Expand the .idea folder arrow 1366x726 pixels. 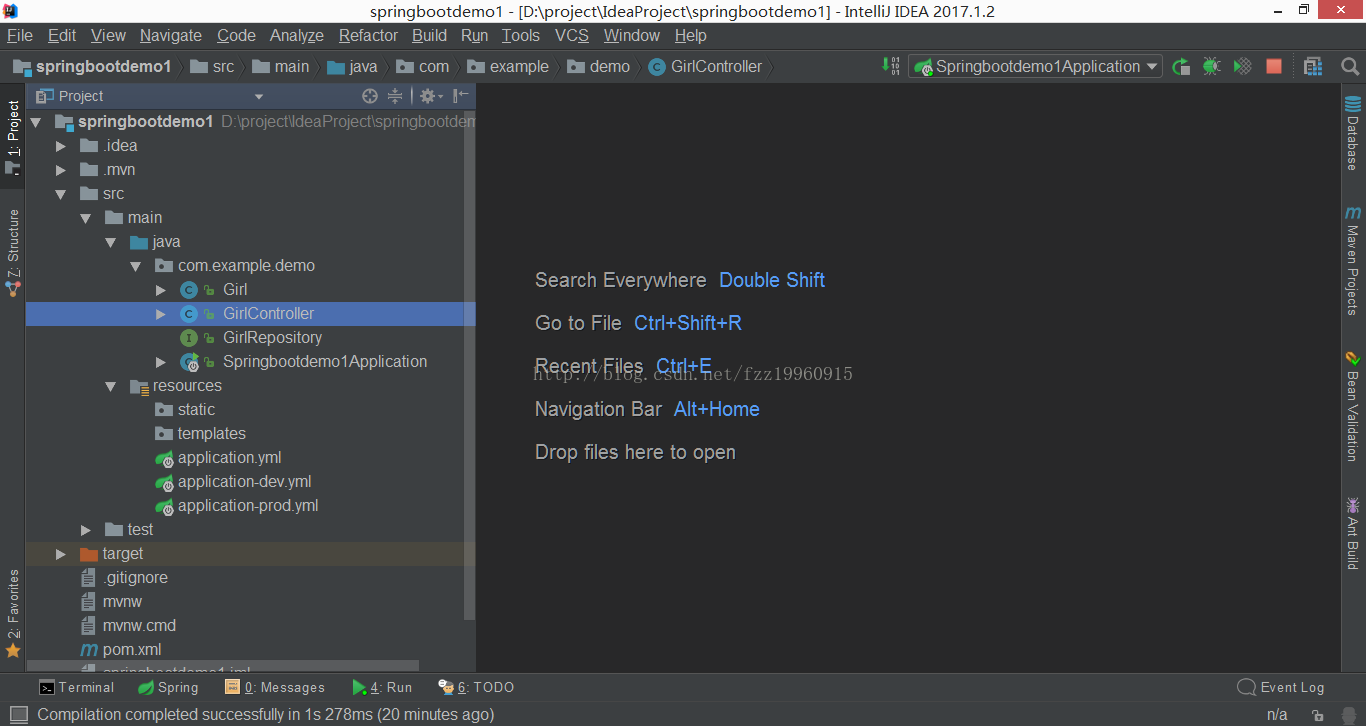(x=61, y=146)
